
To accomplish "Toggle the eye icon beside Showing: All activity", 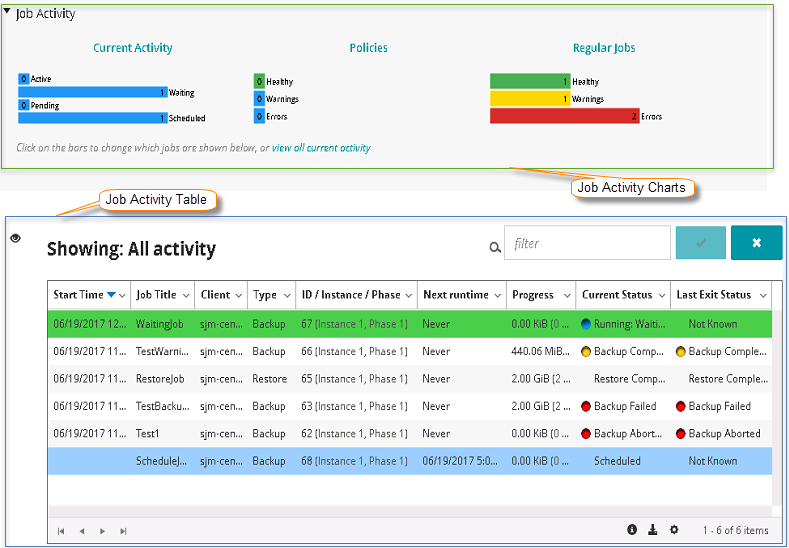I will [x=16, y=238].
